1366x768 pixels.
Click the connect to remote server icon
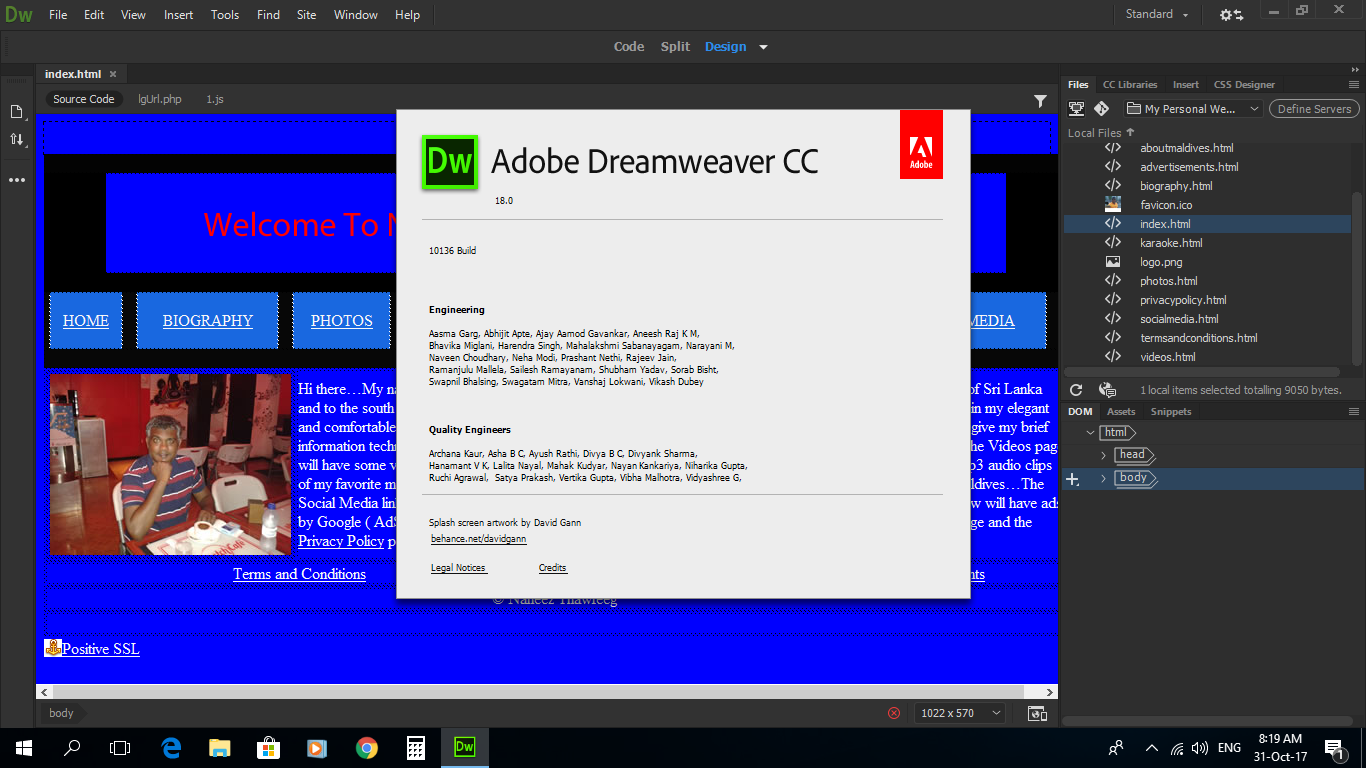point(1077,109)
